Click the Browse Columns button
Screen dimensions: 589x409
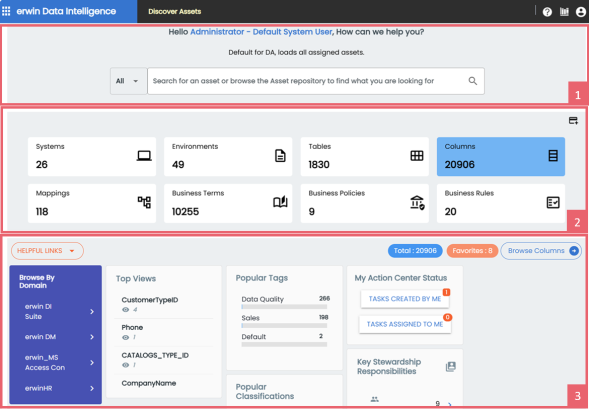click(541, 251)
